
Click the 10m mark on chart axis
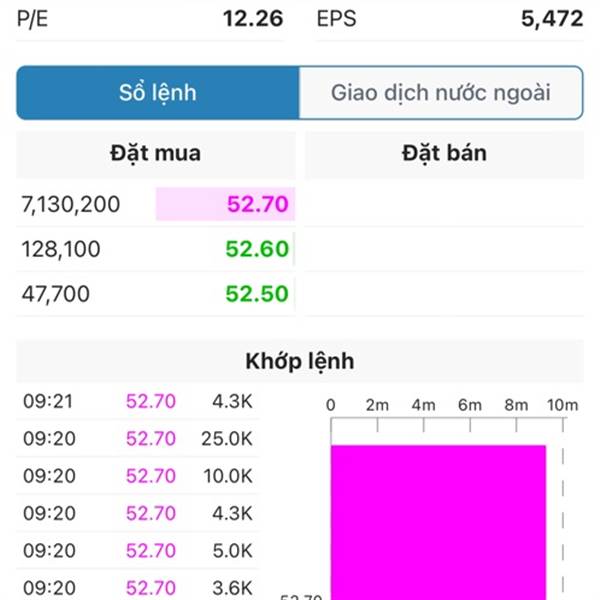(x=562, y=405)
